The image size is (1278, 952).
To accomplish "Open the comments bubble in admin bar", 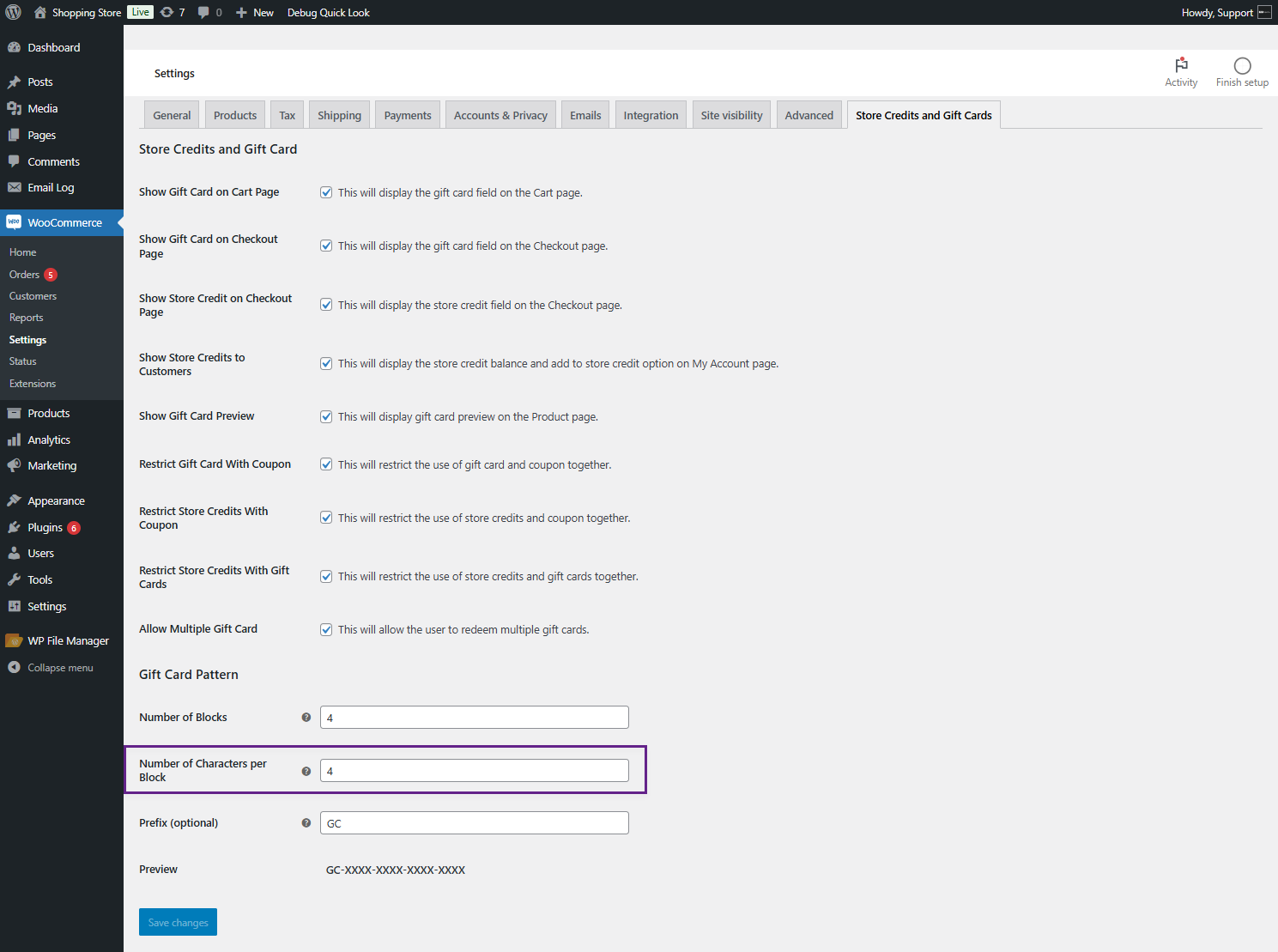I will coord(209,12).
